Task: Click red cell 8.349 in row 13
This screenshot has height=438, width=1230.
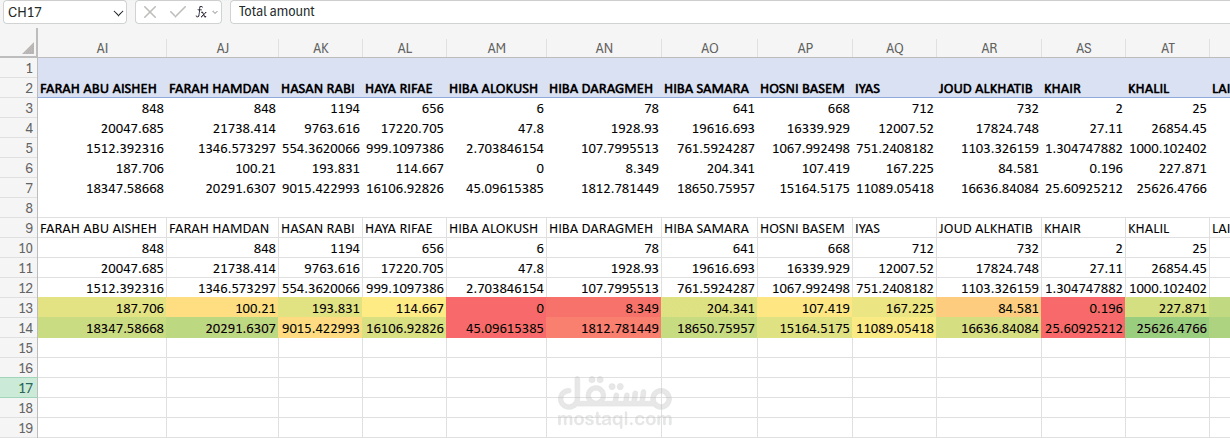Action: 604,308
